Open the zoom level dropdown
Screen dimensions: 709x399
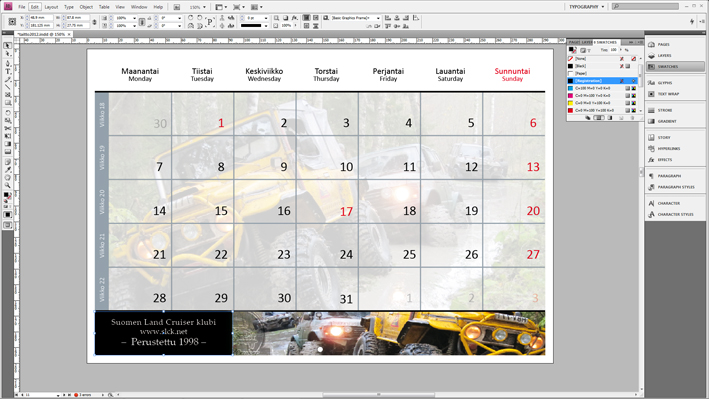coord(198,7)
